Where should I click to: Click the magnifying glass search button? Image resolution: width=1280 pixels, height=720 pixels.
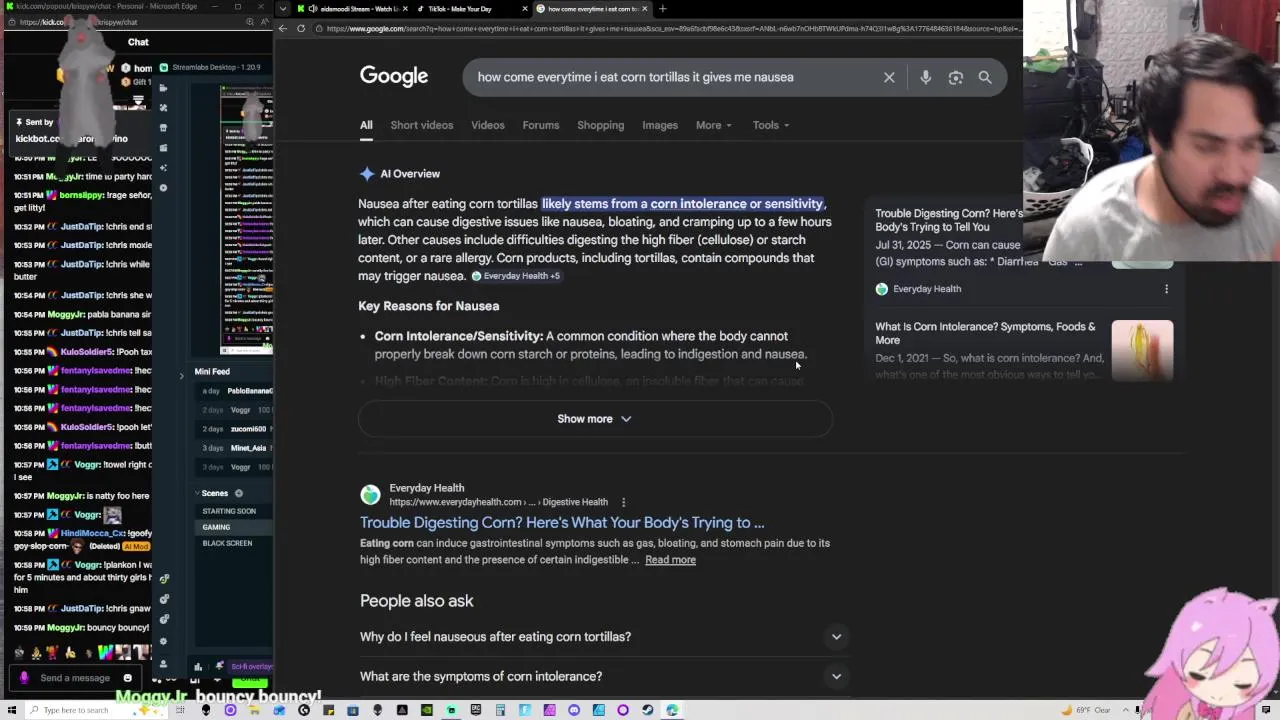point(985,77)
